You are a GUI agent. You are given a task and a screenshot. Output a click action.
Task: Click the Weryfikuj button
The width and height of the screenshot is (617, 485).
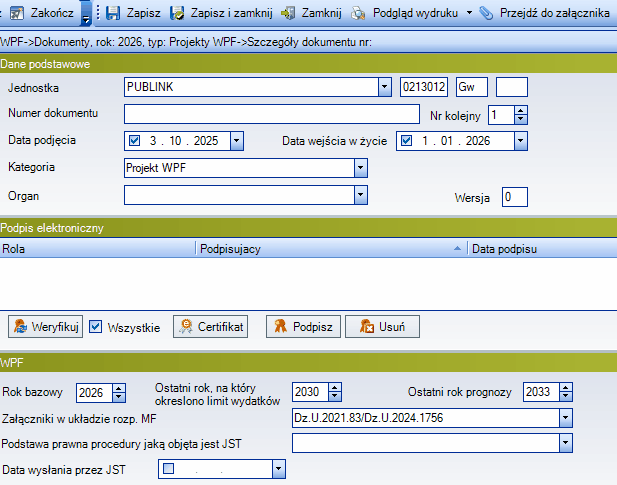[x=45, y=327]
